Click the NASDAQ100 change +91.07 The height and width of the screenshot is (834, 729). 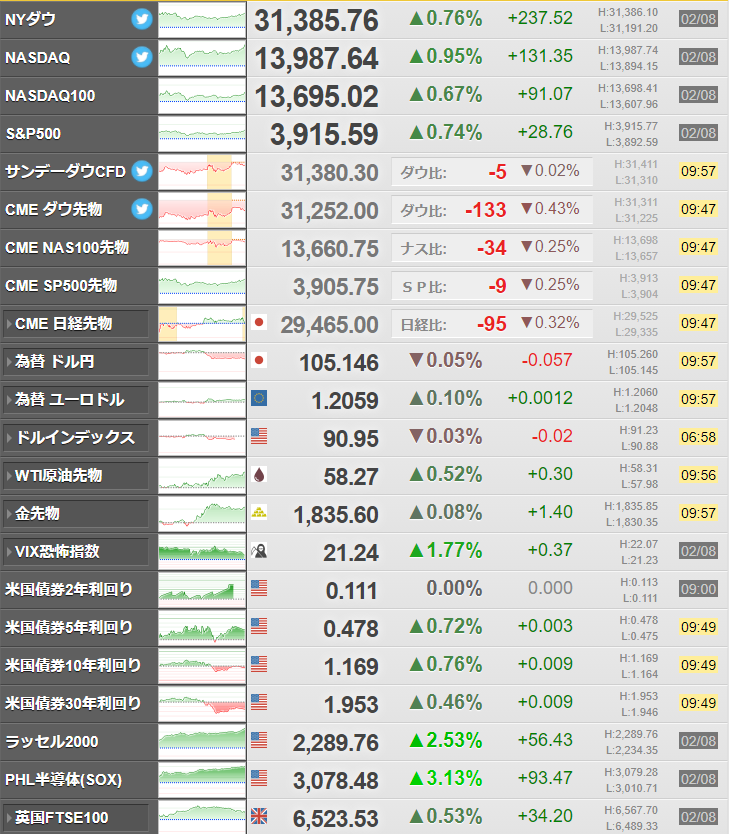[545, 94]
